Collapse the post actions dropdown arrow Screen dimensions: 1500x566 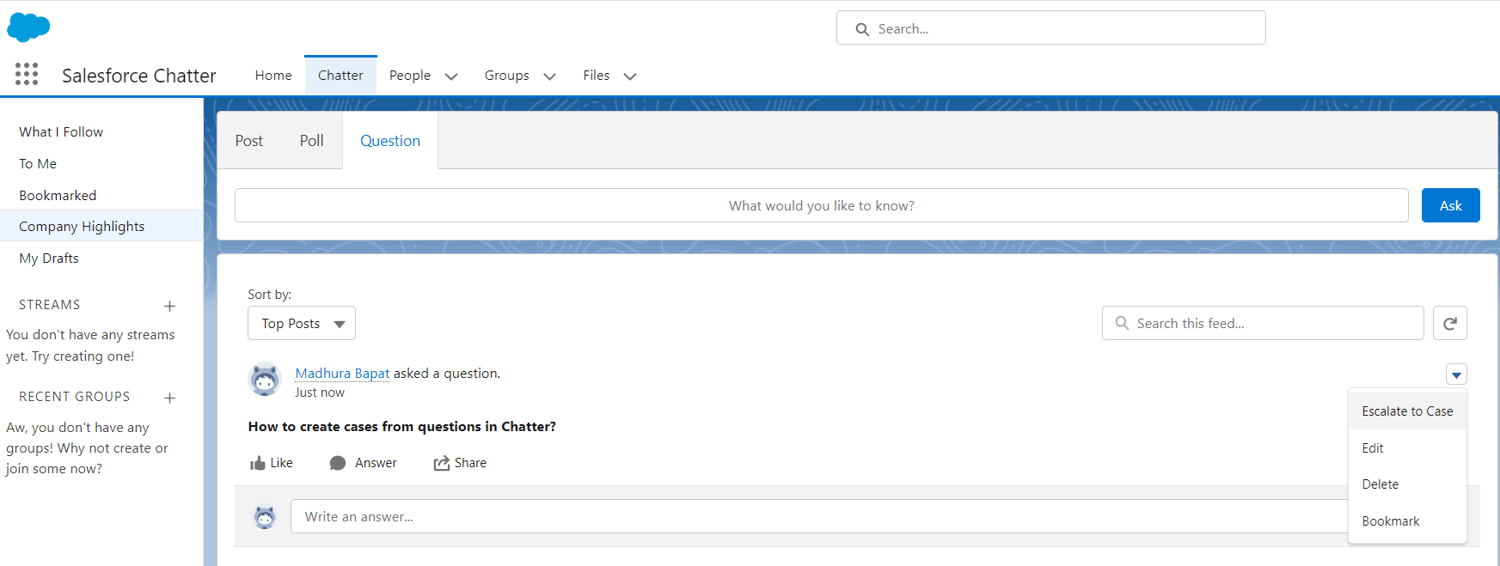[1456, 375]
